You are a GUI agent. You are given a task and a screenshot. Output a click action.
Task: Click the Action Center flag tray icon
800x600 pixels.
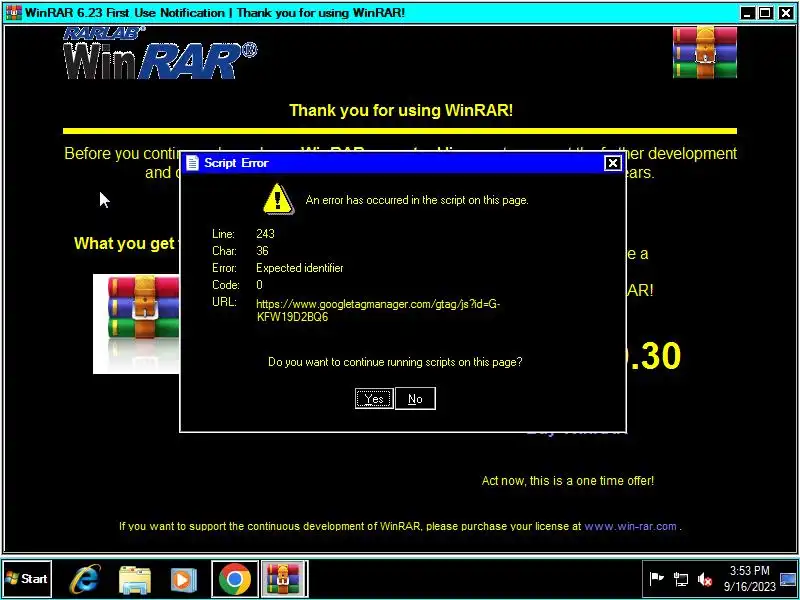pos(657,579)
